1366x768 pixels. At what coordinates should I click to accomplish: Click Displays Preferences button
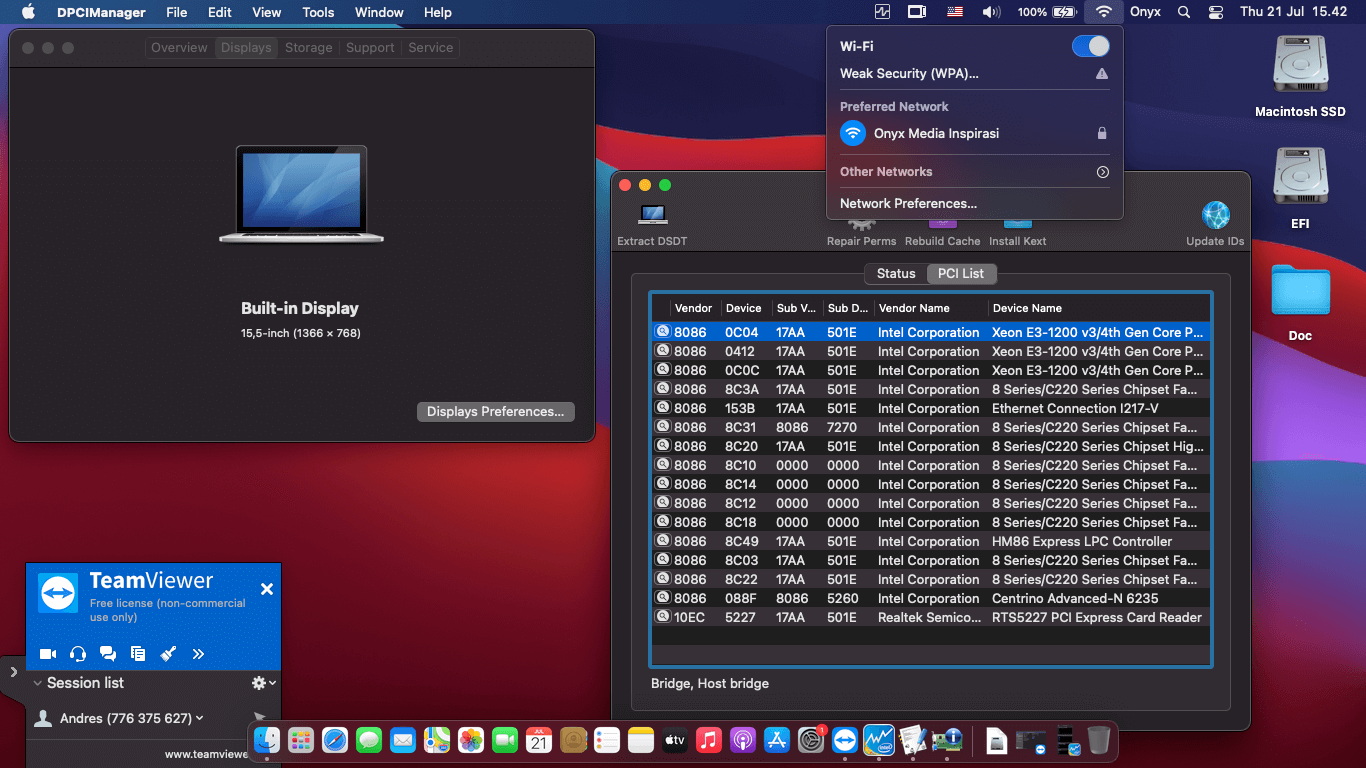coord(495,412)
